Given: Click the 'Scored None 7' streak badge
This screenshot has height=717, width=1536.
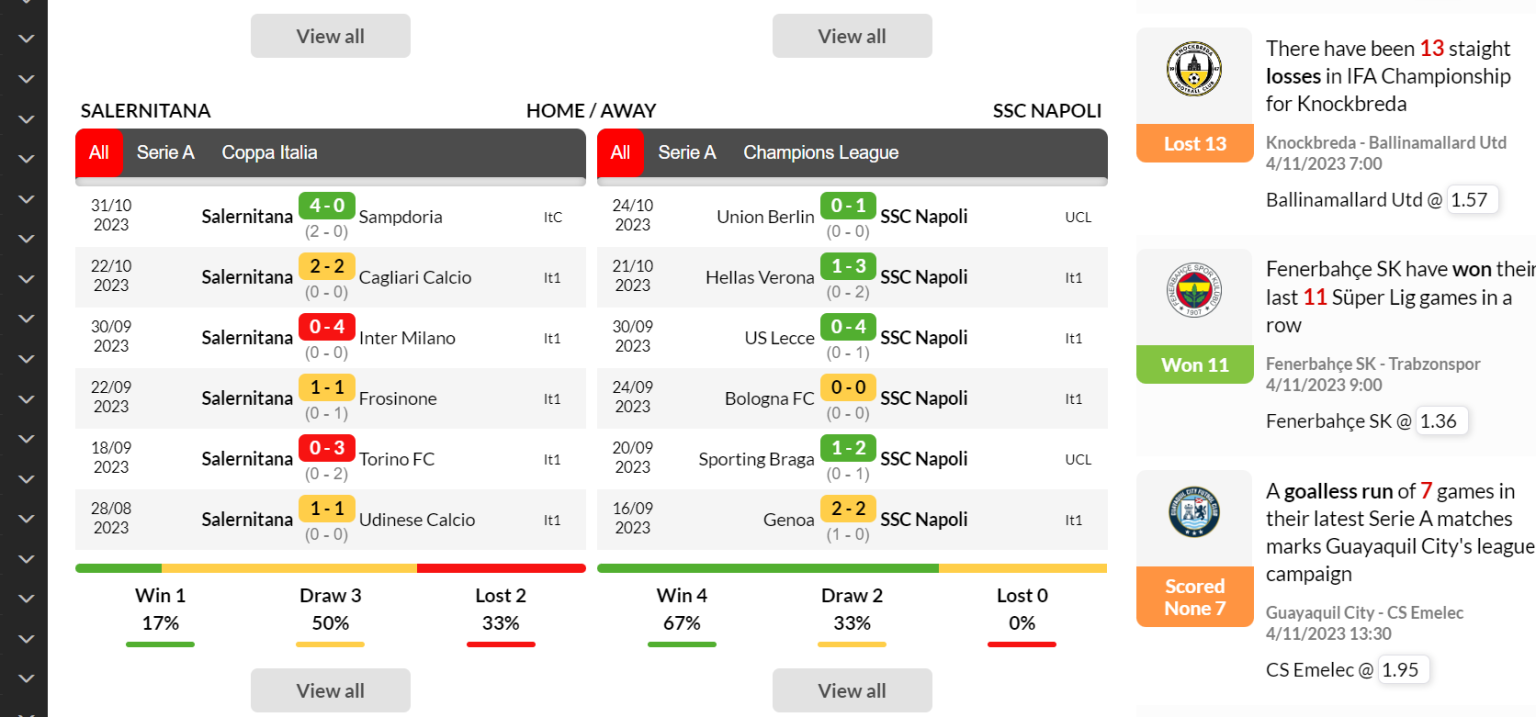Looking at the screenshot, I should point(1195,596).
